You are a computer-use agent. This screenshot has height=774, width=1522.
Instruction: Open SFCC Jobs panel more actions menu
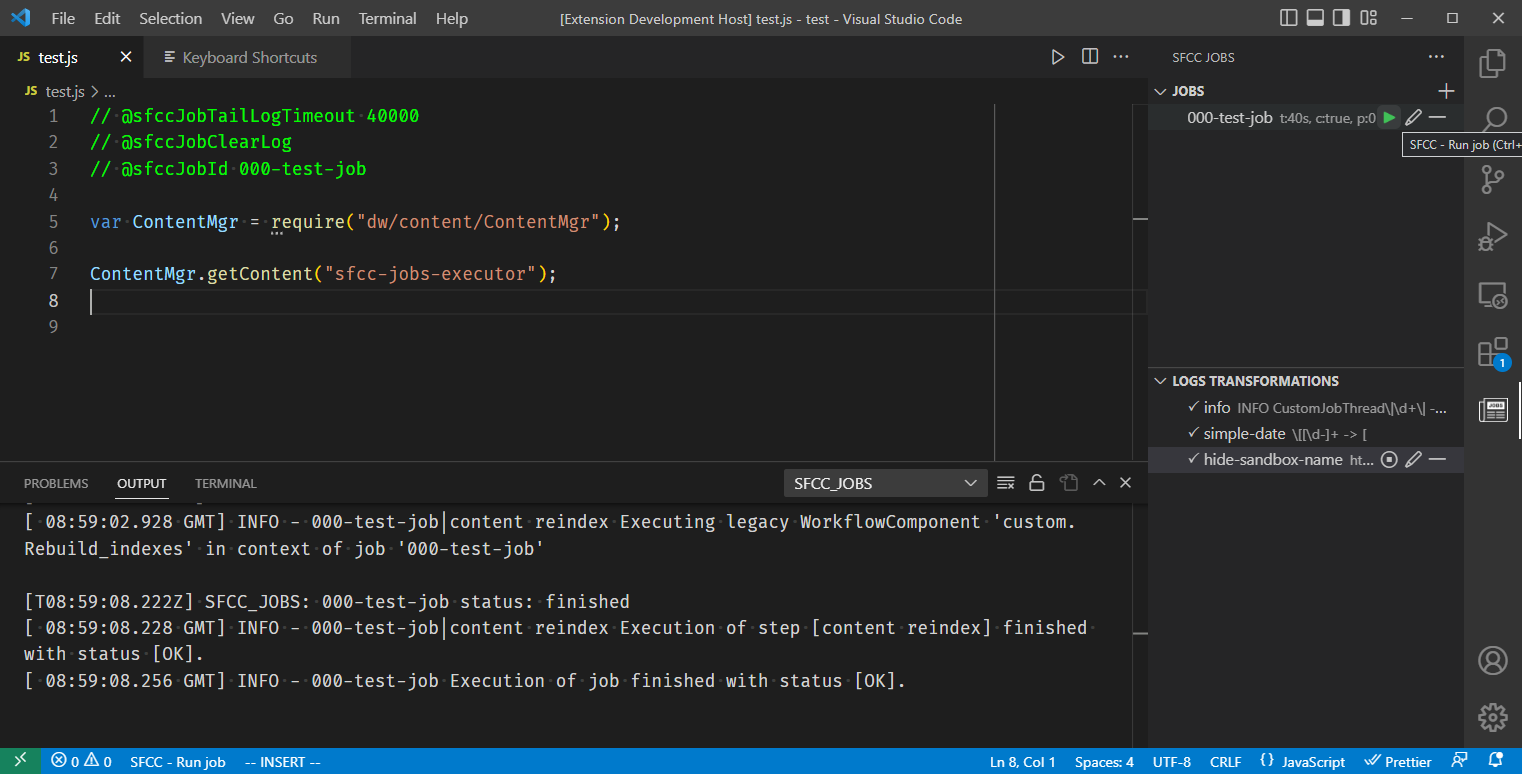pos(1436,57)
